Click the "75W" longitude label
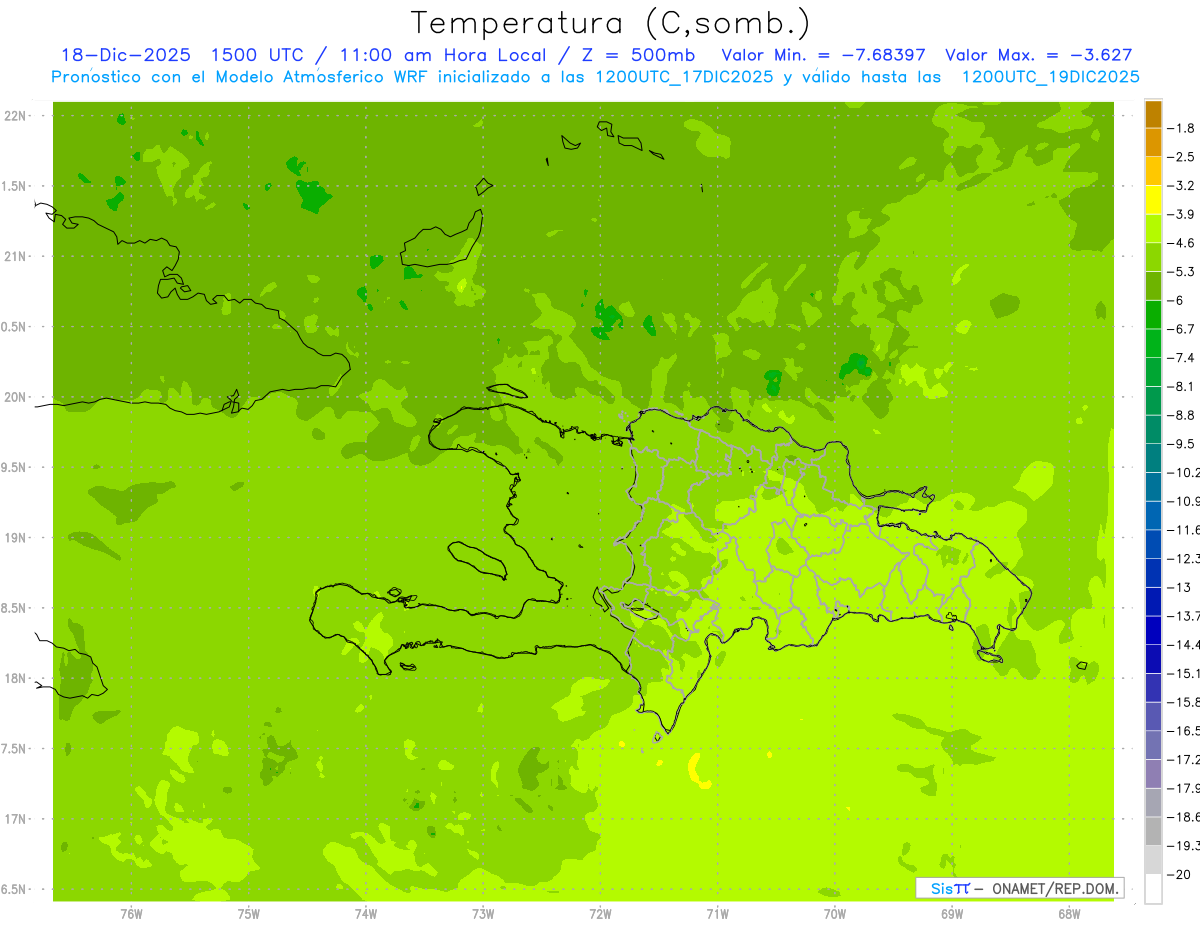Screen dimensions: 1200x927 (x=249, y=914)
